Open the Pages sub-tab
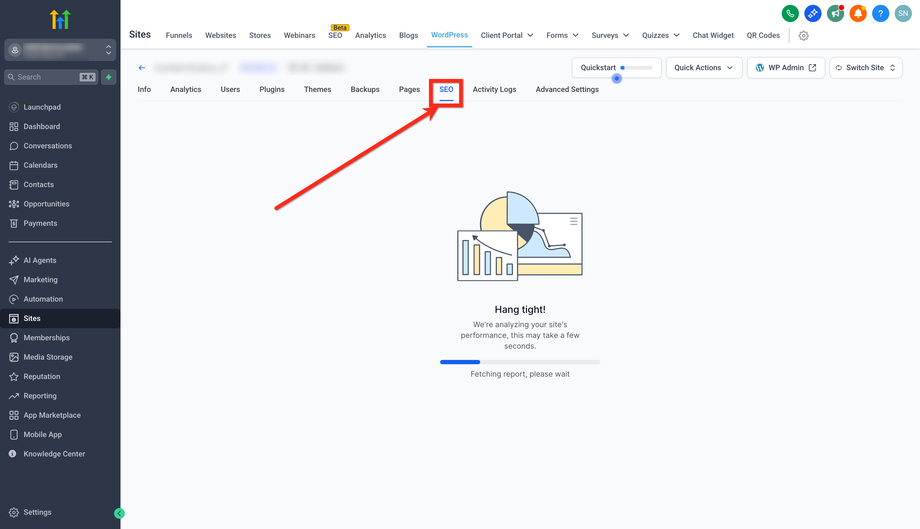920x529 pixels. [x=409, y=89]
